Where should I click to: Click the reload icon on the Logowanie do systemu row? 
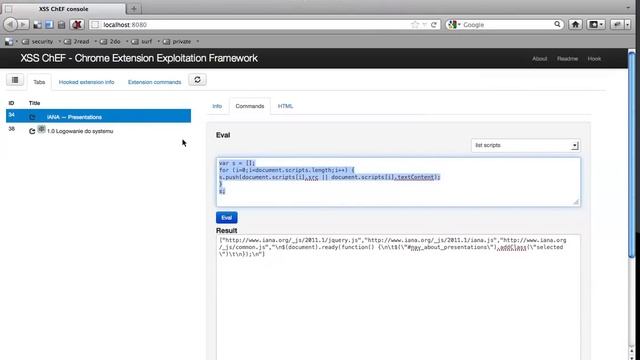[32, 131]
